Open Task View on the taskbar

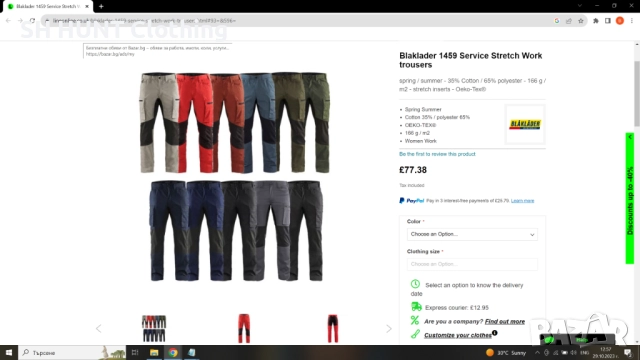(x=135, y=352)
